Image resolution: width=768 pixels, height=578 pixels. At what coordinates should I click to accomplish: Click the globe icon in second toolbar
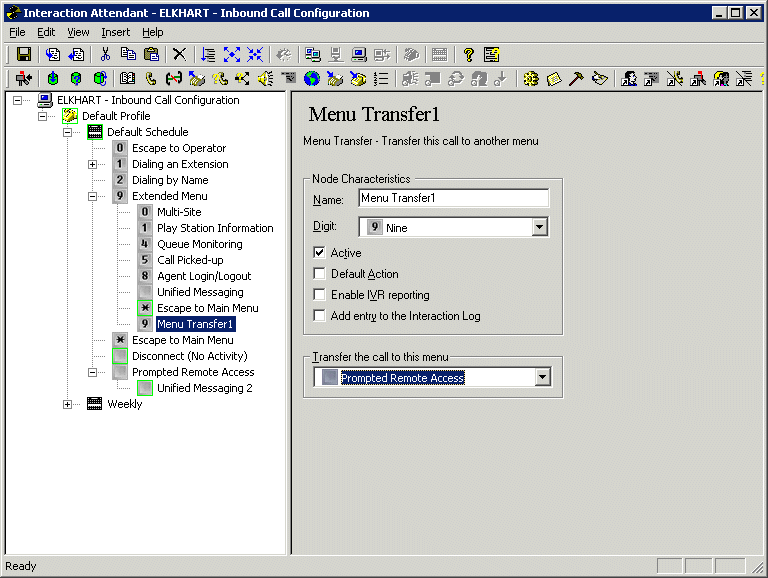click(x=312, y=79)
